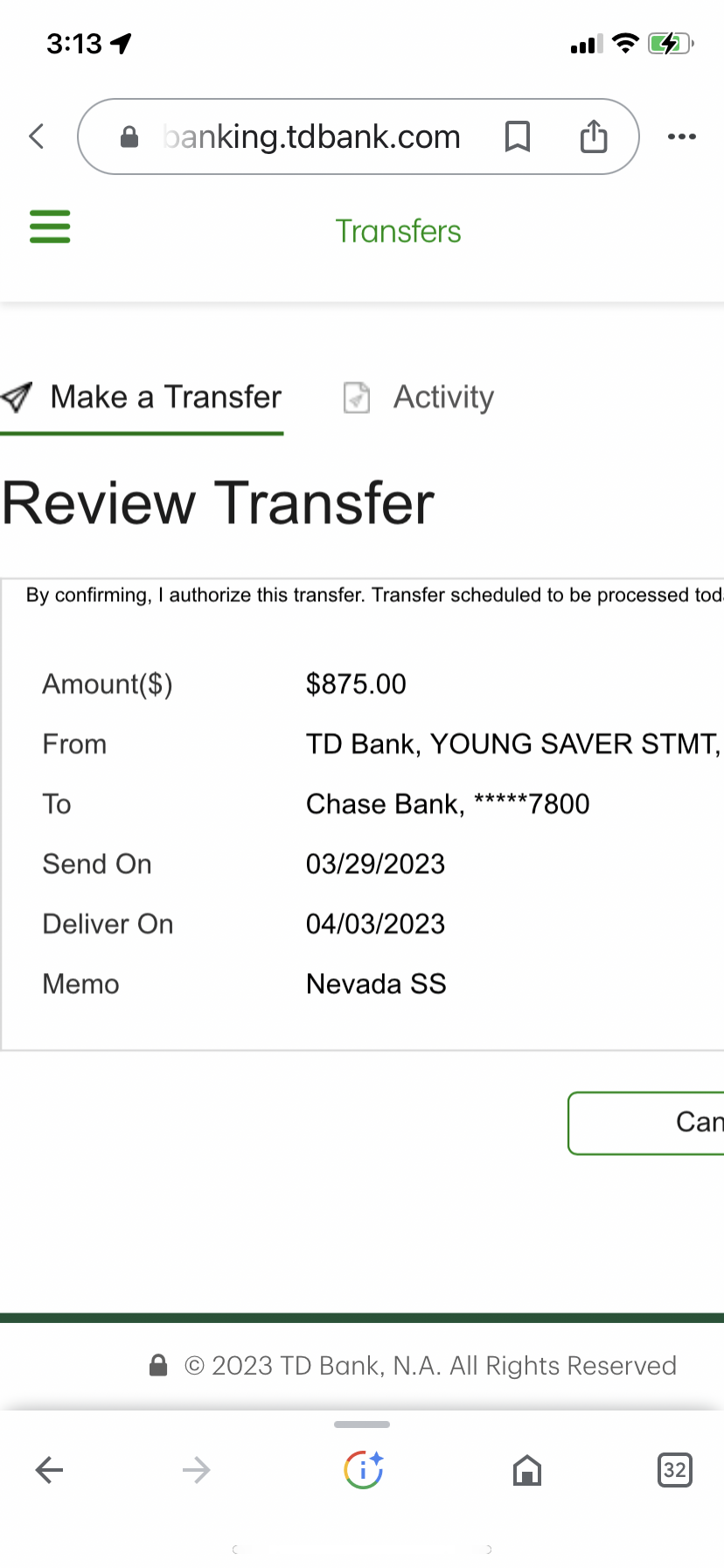
Task: Tap the paper plane transfer icon
Action: pyautogui.click(x=17, y=397)
